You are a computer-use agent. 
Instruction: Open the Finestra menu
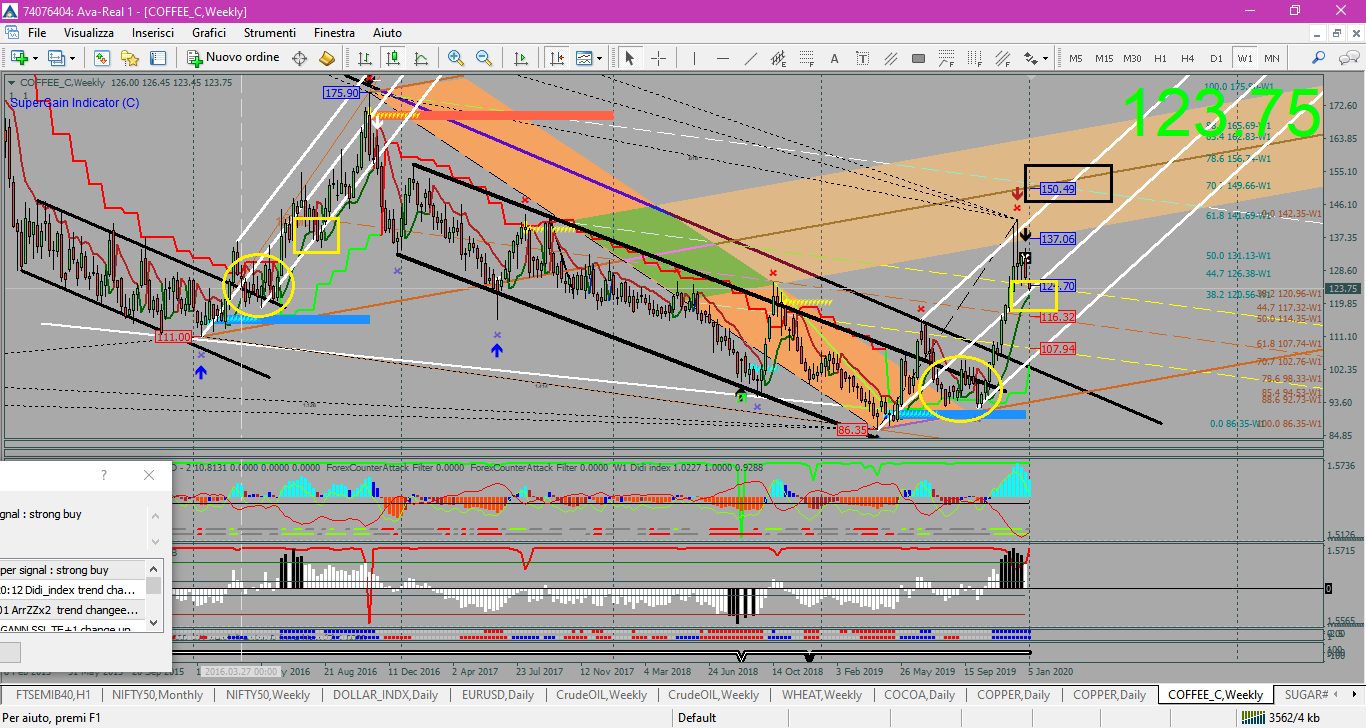(x=334, y=33)
